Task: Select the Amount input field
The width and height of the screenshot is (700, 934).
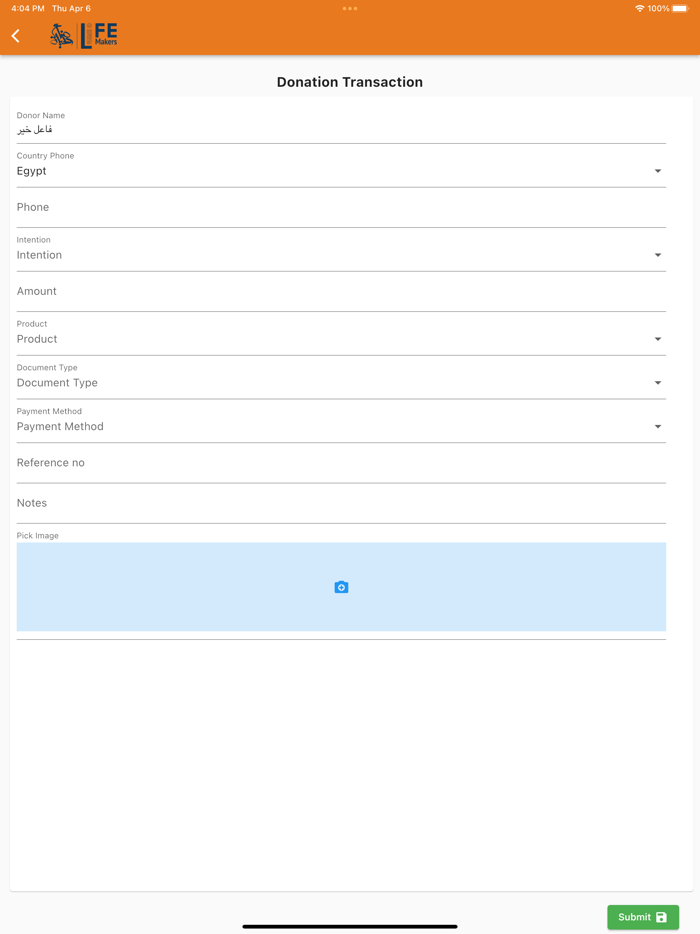Action: tap(341, 292)
